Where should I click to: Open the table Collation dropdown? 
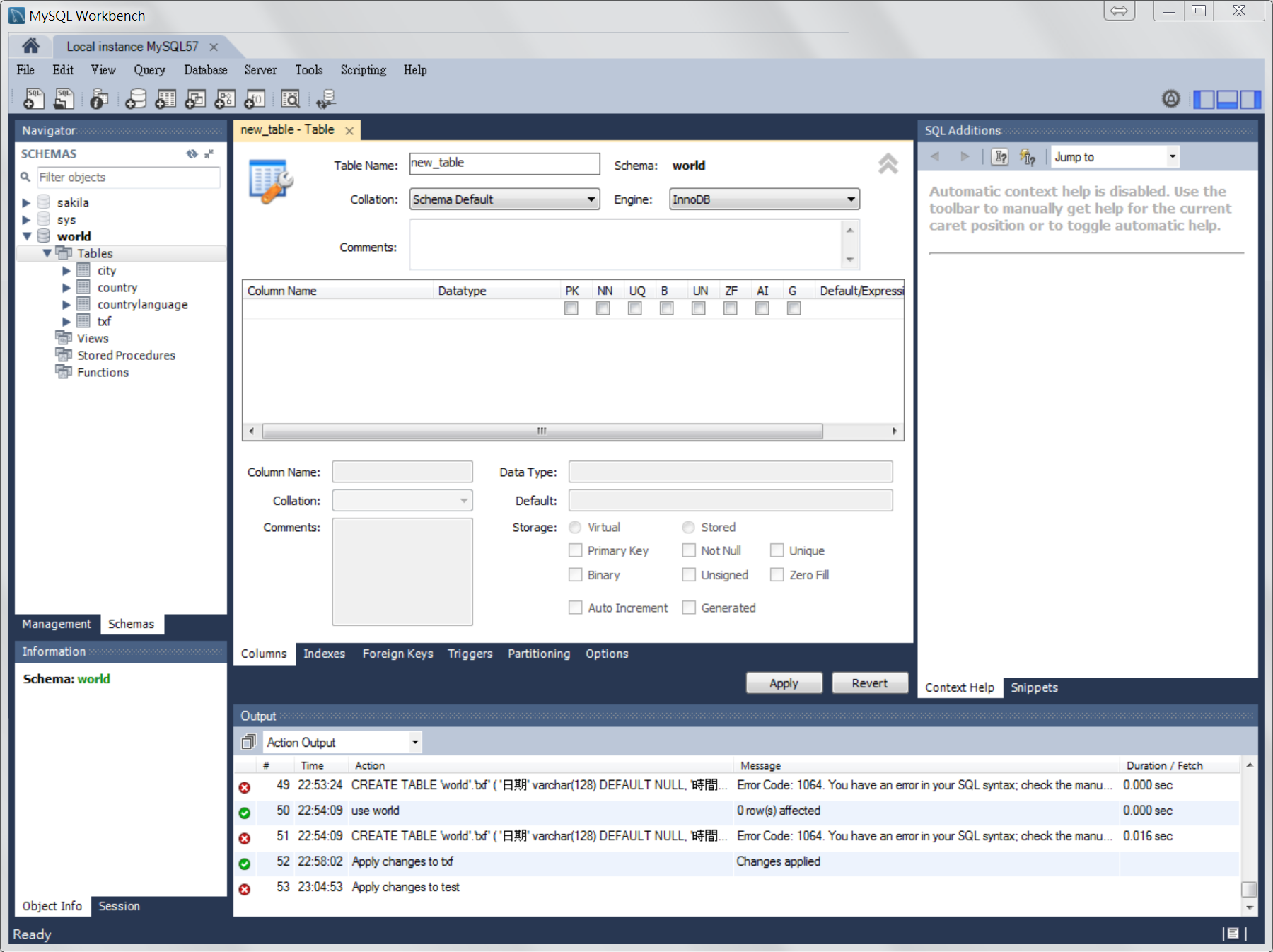pos(505,199)
